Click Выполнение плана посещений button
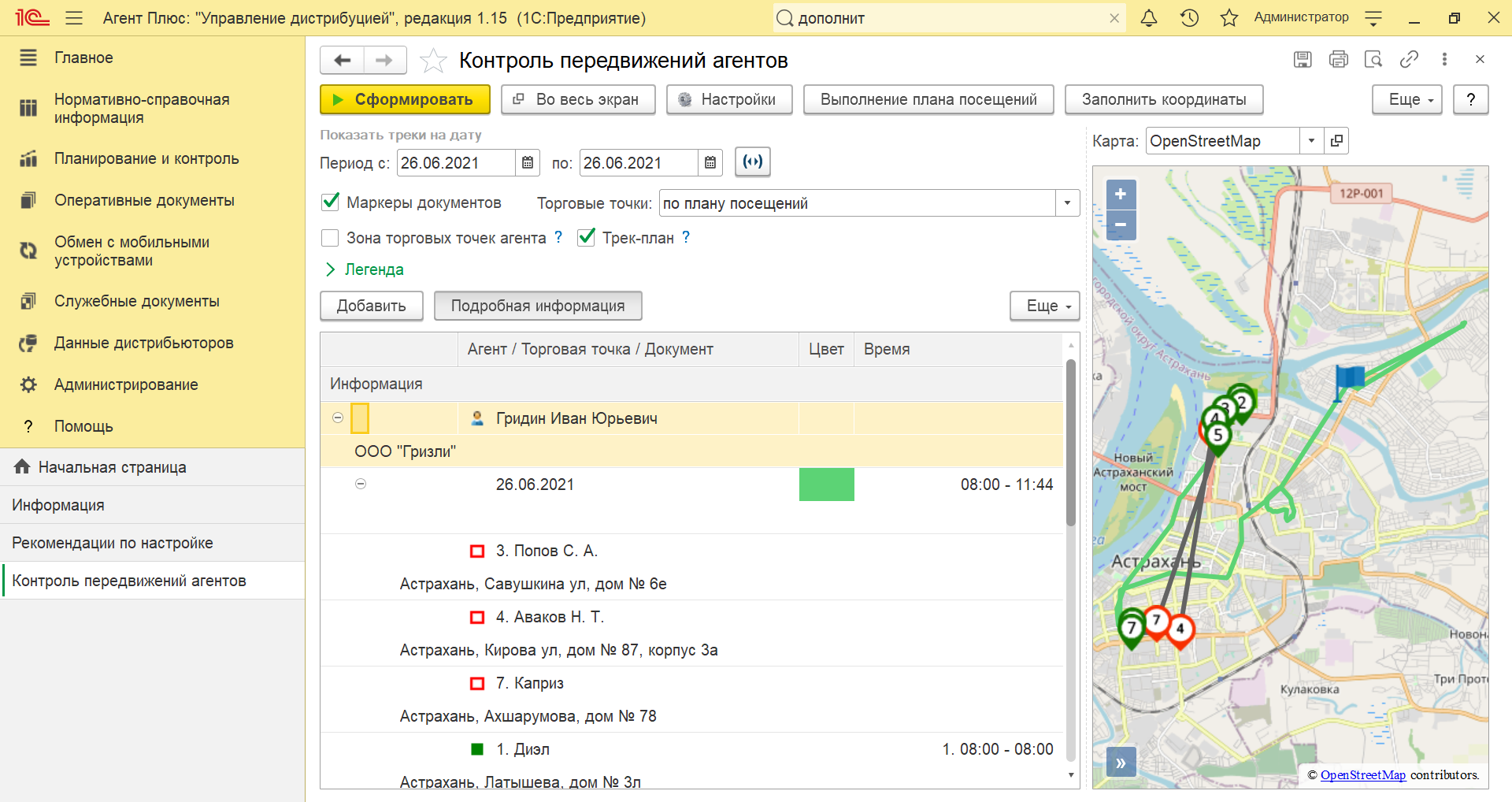Image resolution: width=1512 pixels, height=802 pixels. 928,99
